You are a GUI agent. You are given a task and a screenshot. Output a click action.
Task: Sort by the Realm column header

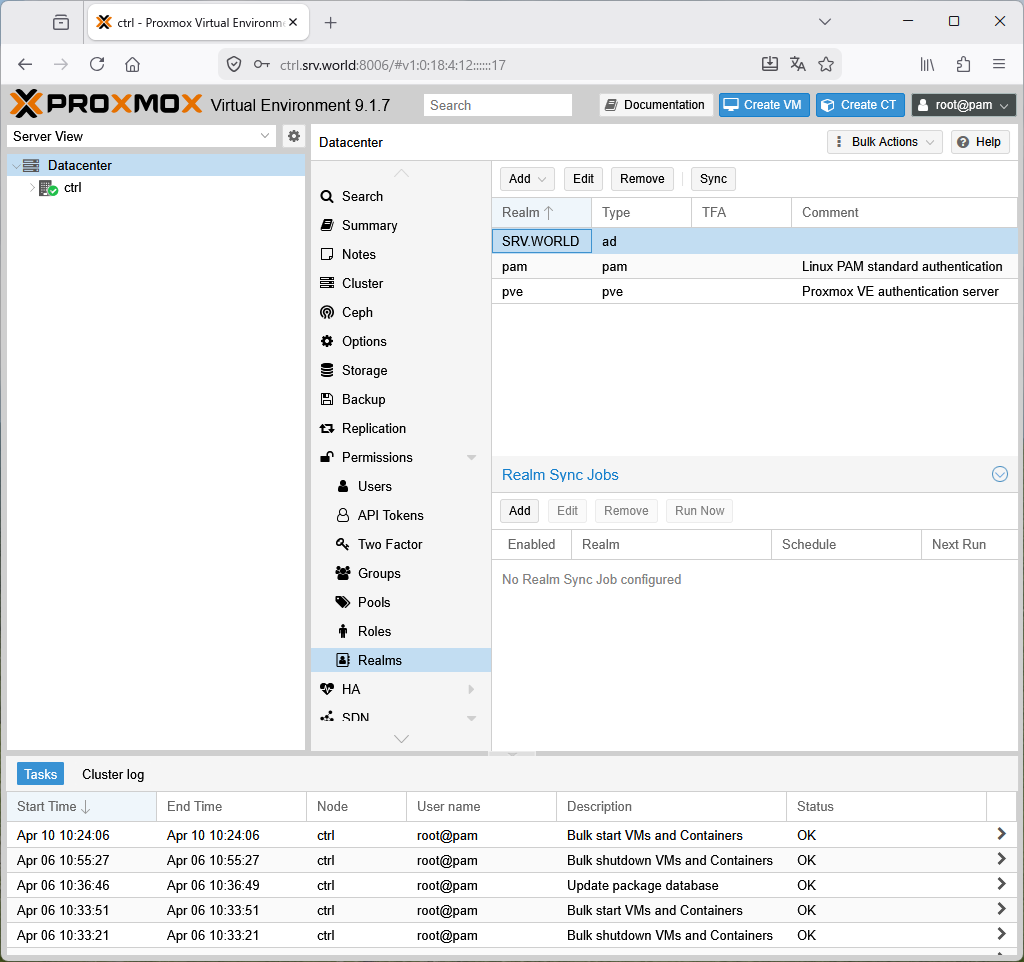[541, 212]
